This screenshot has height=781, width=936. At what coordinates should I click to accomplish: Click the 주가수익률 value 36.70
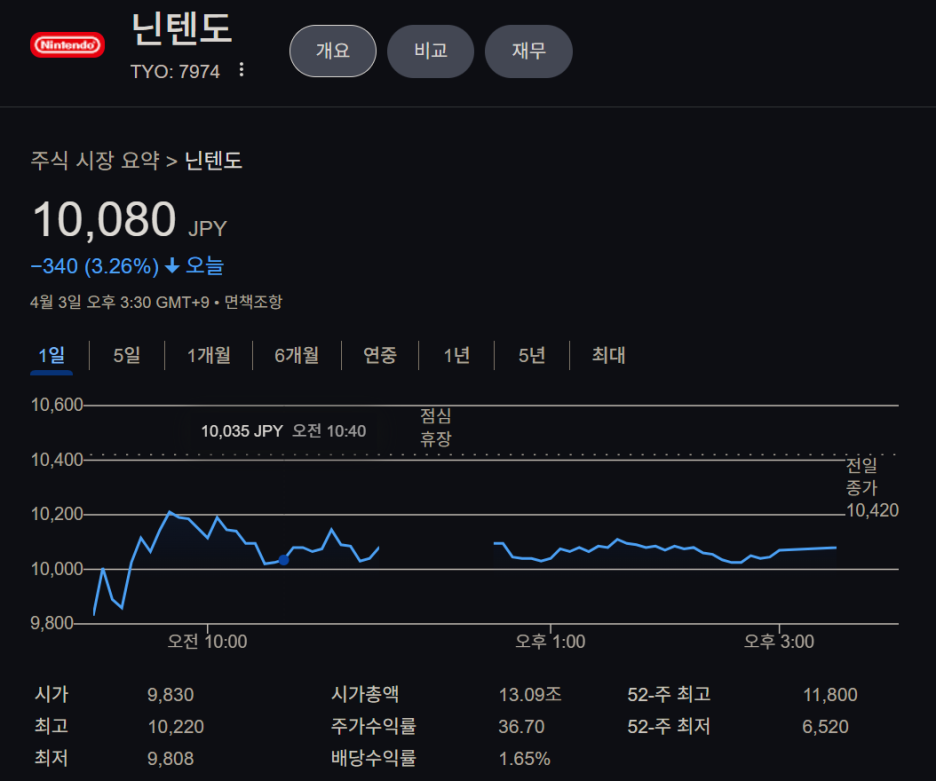point(521,726)
